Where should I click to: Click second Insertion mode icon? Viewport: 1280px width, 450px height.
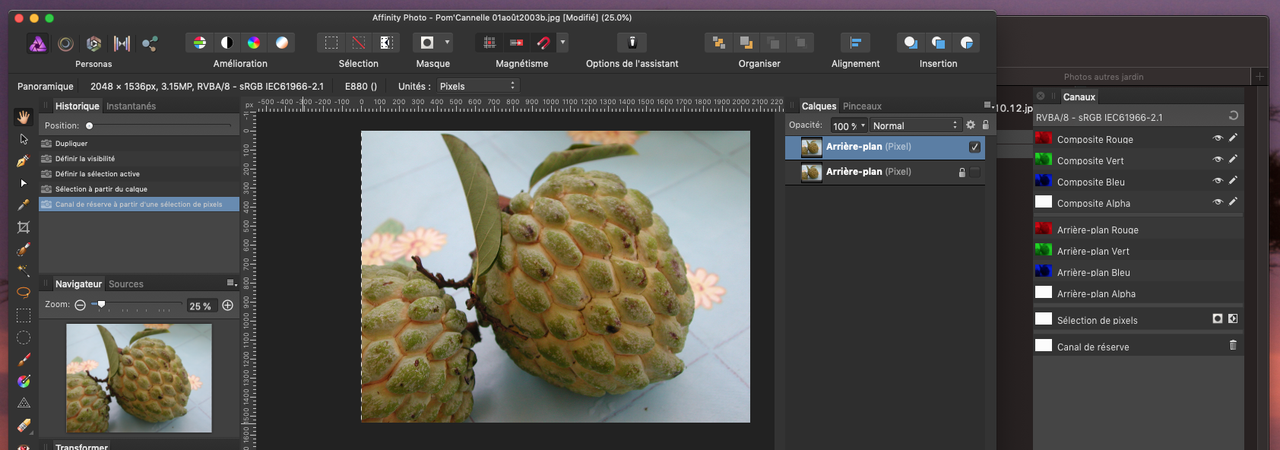(938, 43)
